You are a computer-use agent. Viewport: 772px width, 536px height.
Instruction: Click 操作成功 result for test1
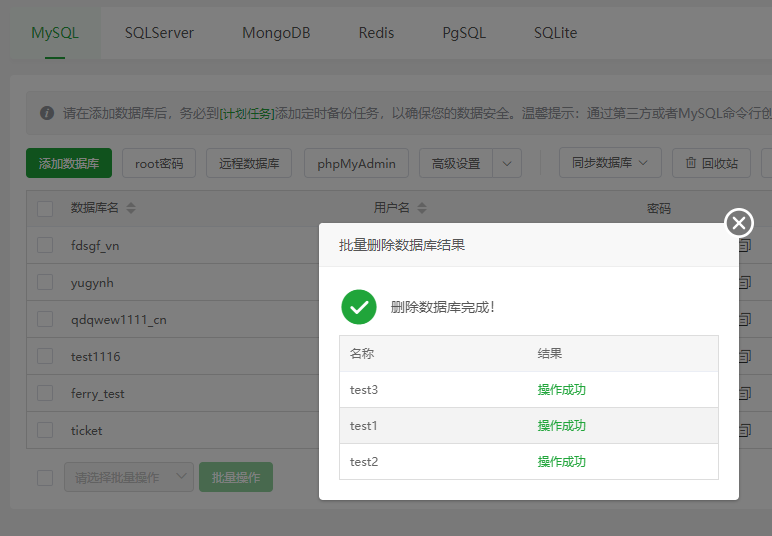point(562,426)
